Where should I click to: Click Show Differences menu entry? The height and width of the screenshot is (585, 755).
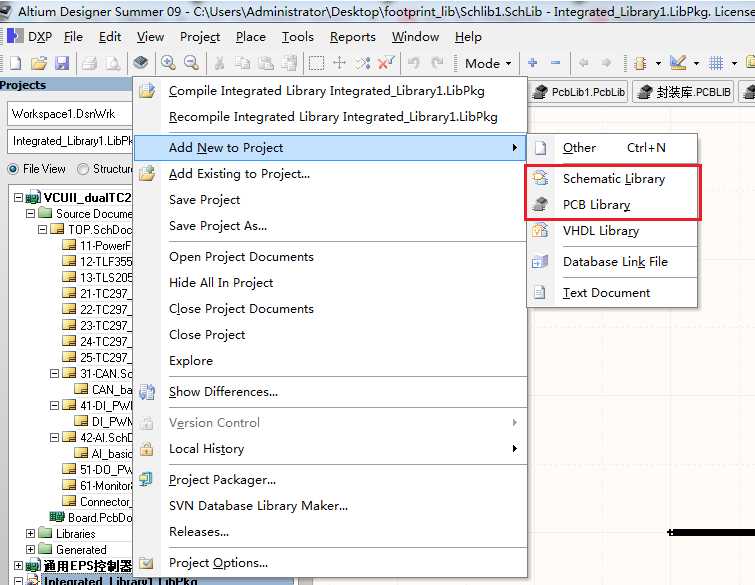coord(330,392)
